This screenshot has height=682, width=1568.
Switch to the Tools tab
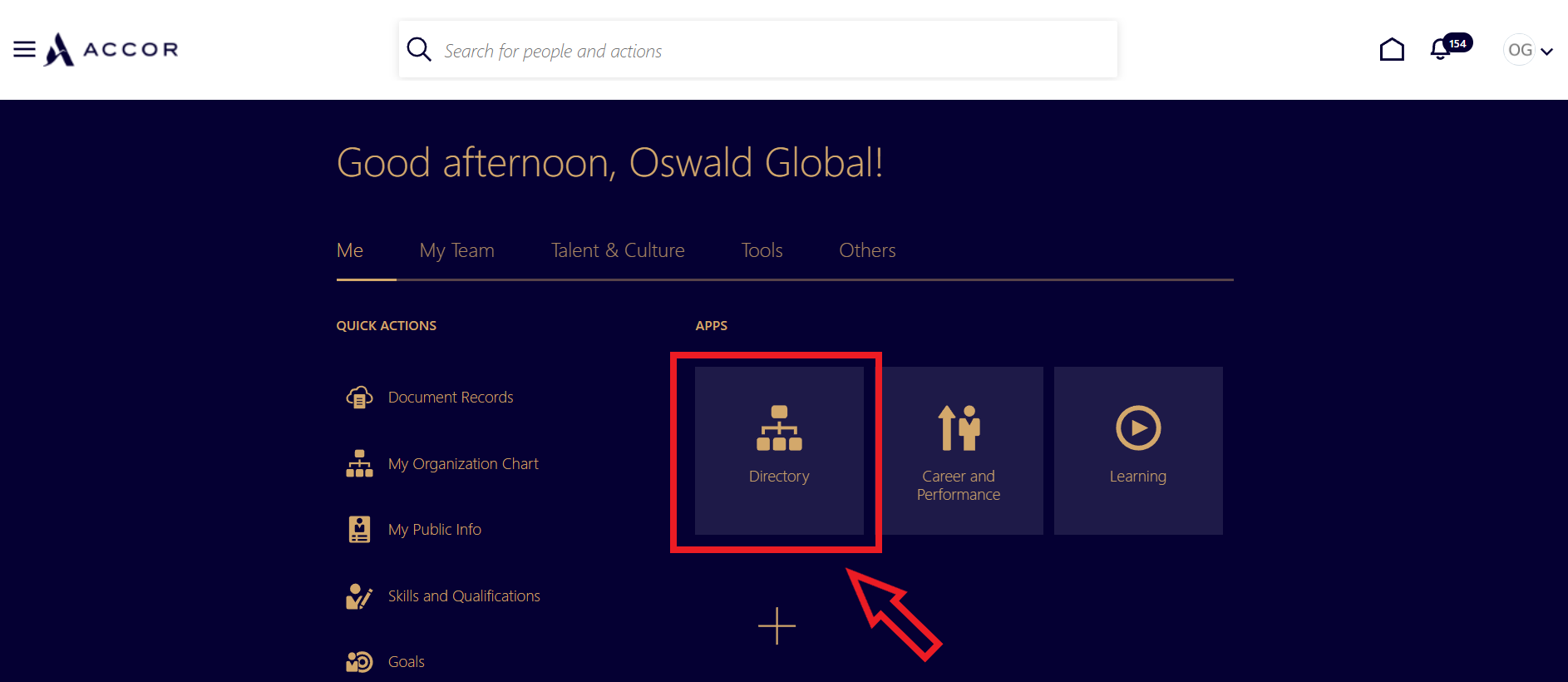(x=762, y=250)
